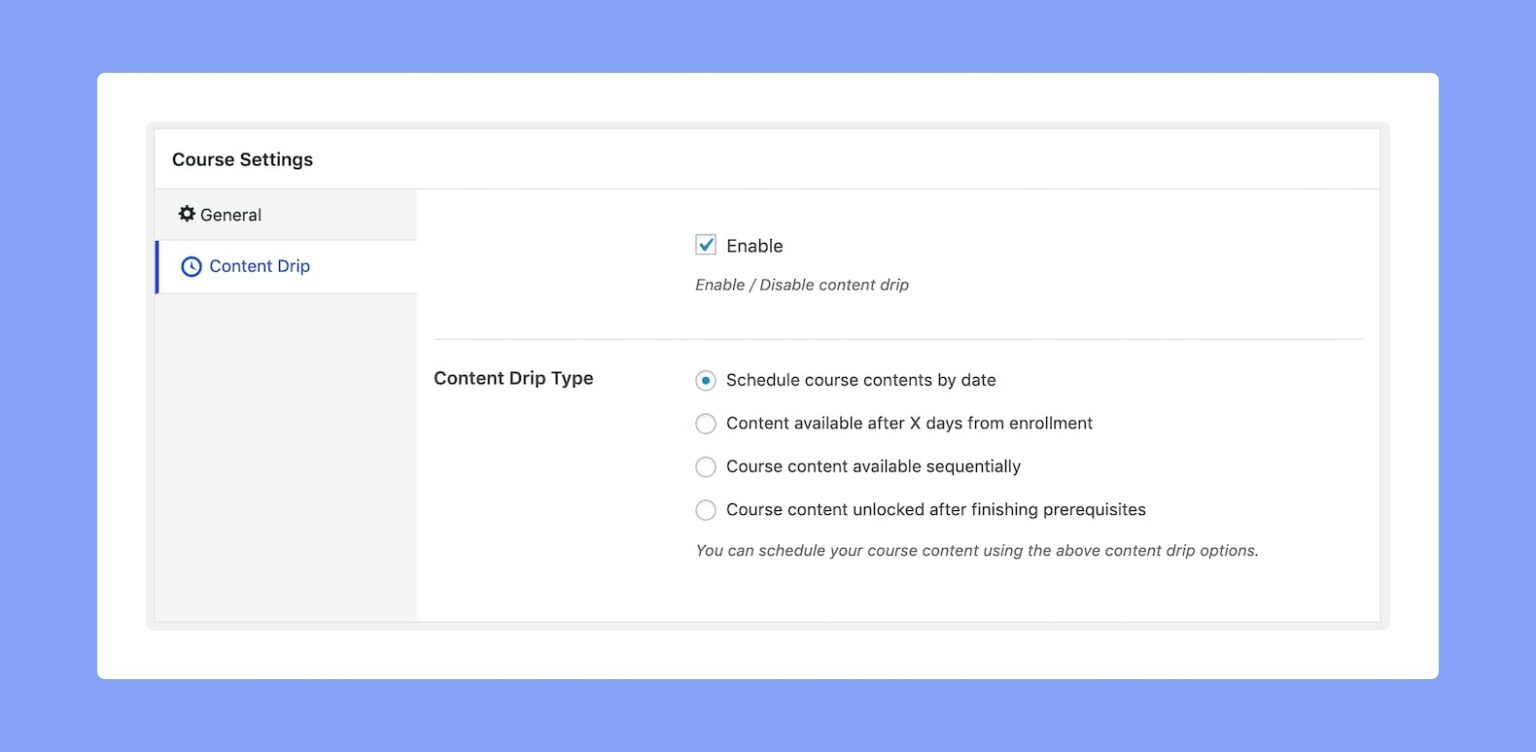Click the clock icon beside Content Drip
Viewport: 1536px width, 752px height.
(x=191, y=267)
